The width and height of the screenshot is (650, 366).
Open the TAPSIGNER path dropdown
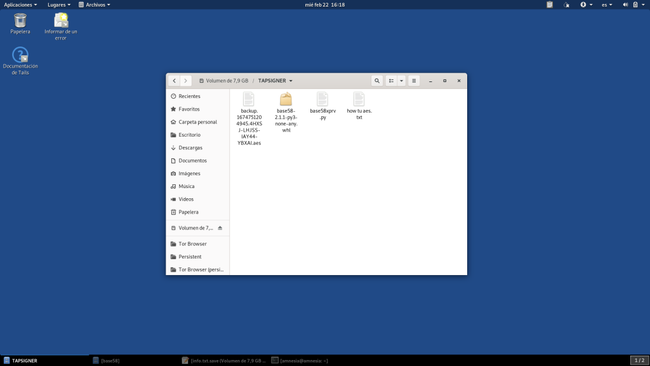[x=275, y=81]
